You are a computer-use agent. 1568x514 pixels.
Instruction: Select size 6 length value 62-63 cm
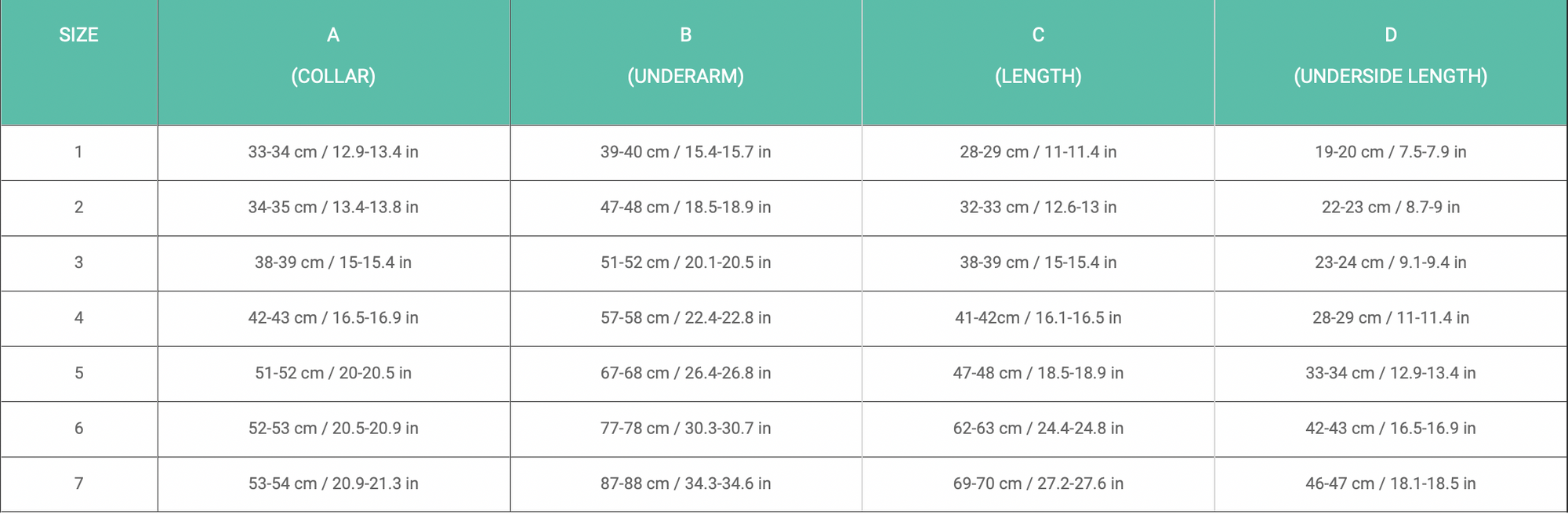click(1038, 429)
